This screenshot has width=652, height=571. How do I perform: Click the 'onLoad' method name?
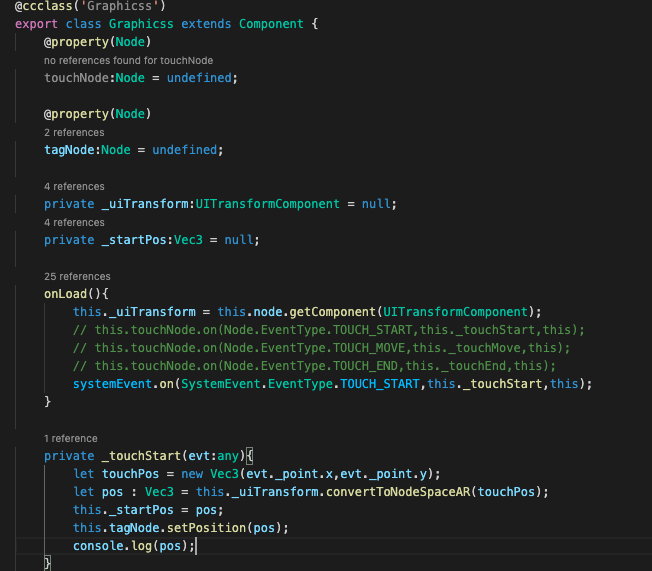click(x=65, y=294)
